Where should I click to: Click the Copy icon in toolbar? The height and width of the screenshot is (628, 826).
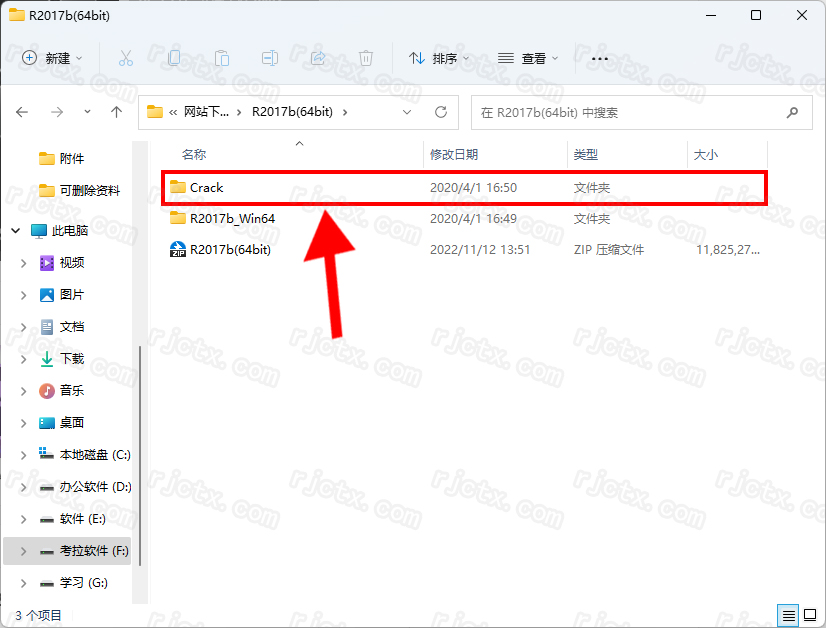174,58
